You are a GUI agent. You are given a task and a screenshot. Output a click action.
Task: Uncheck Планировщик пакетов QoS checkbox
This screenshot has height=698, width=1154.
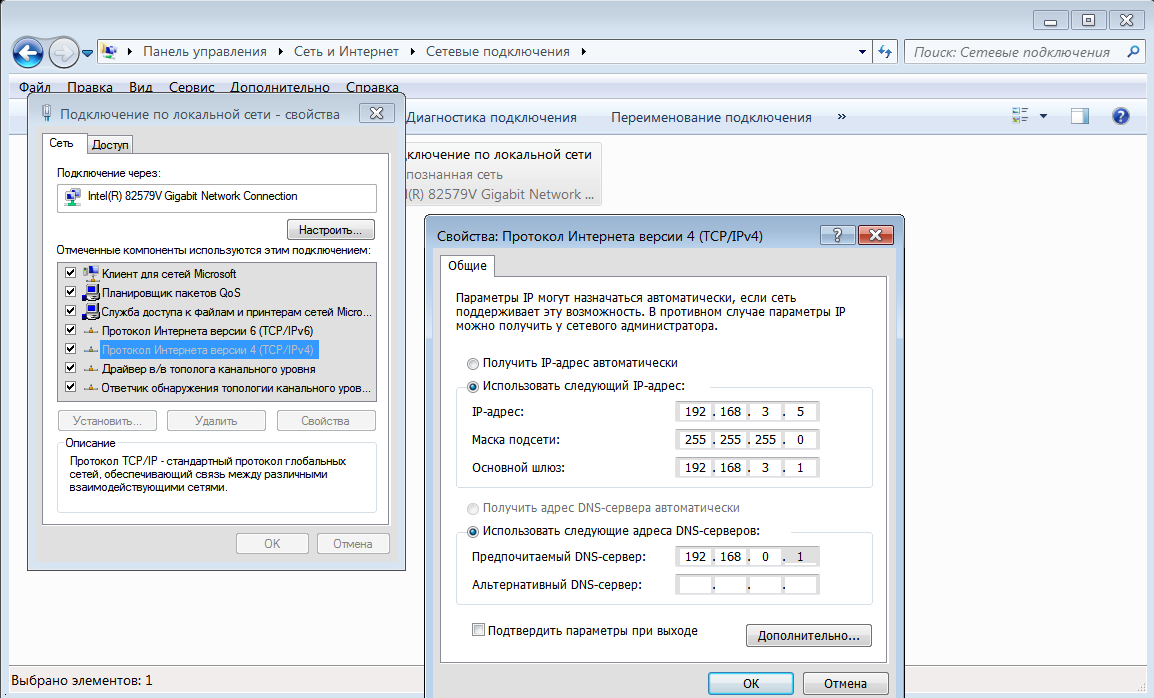(70, 292)
